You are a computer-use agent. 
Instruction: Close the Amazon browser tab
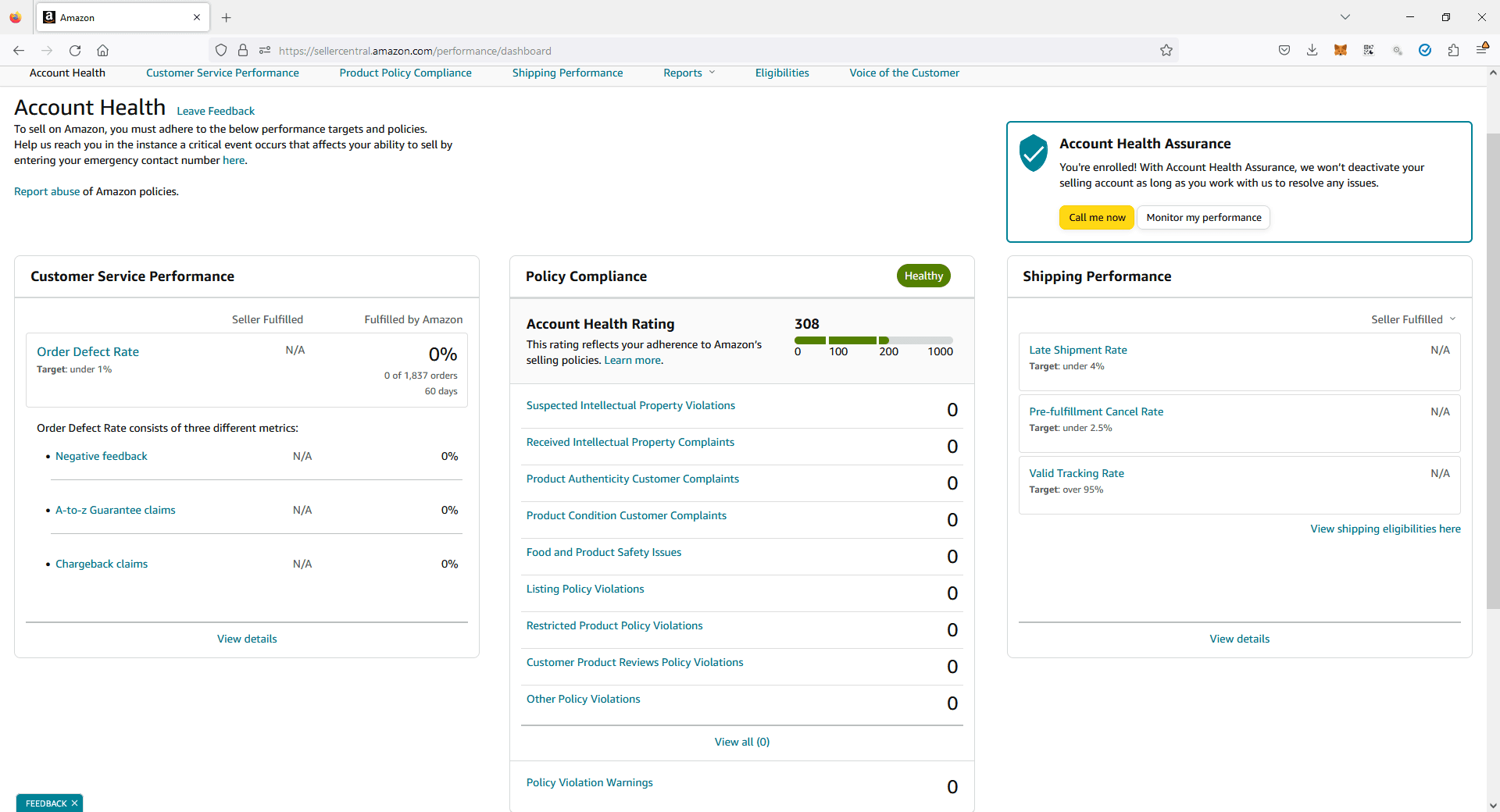(197, 17)
